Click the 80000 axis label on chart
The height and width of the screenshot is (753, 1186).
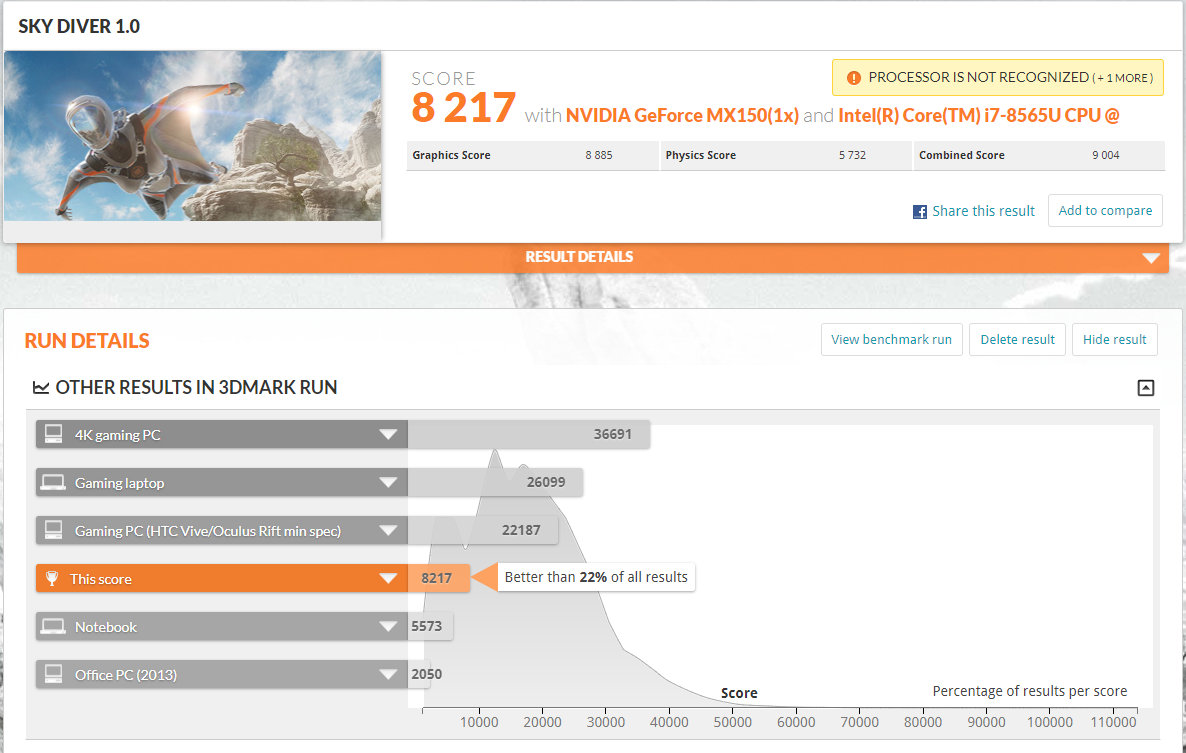pos(923,722)
